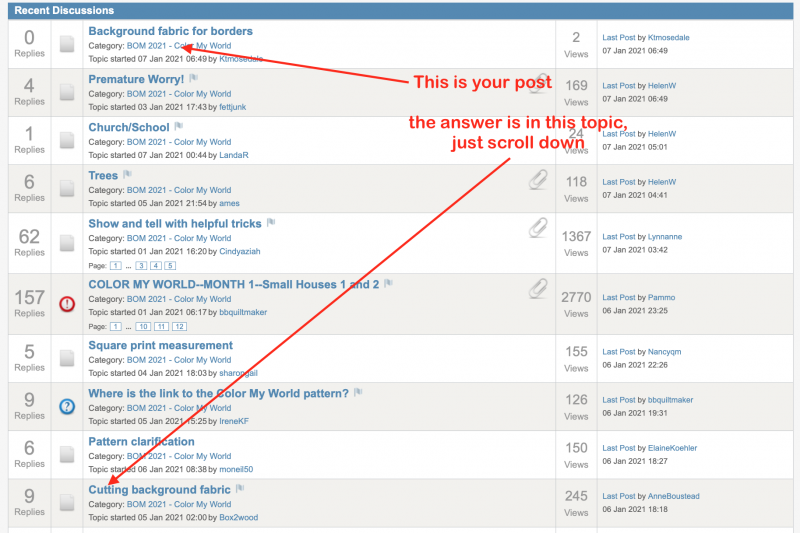Open the Cutting background fabric topic

(x=159, y=489)
